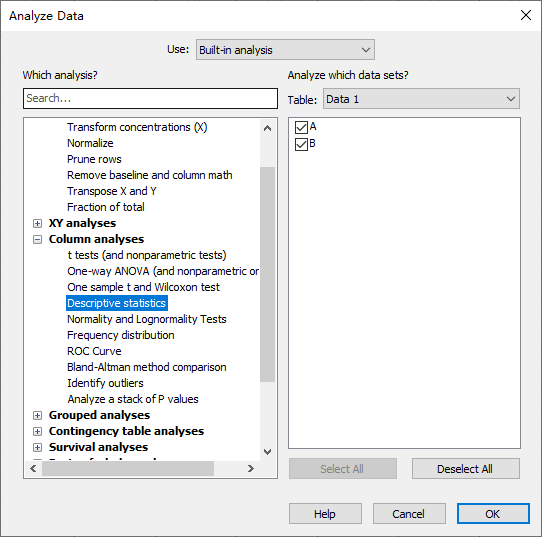Choose Identify outliers analysis

(x=105, y=383)
